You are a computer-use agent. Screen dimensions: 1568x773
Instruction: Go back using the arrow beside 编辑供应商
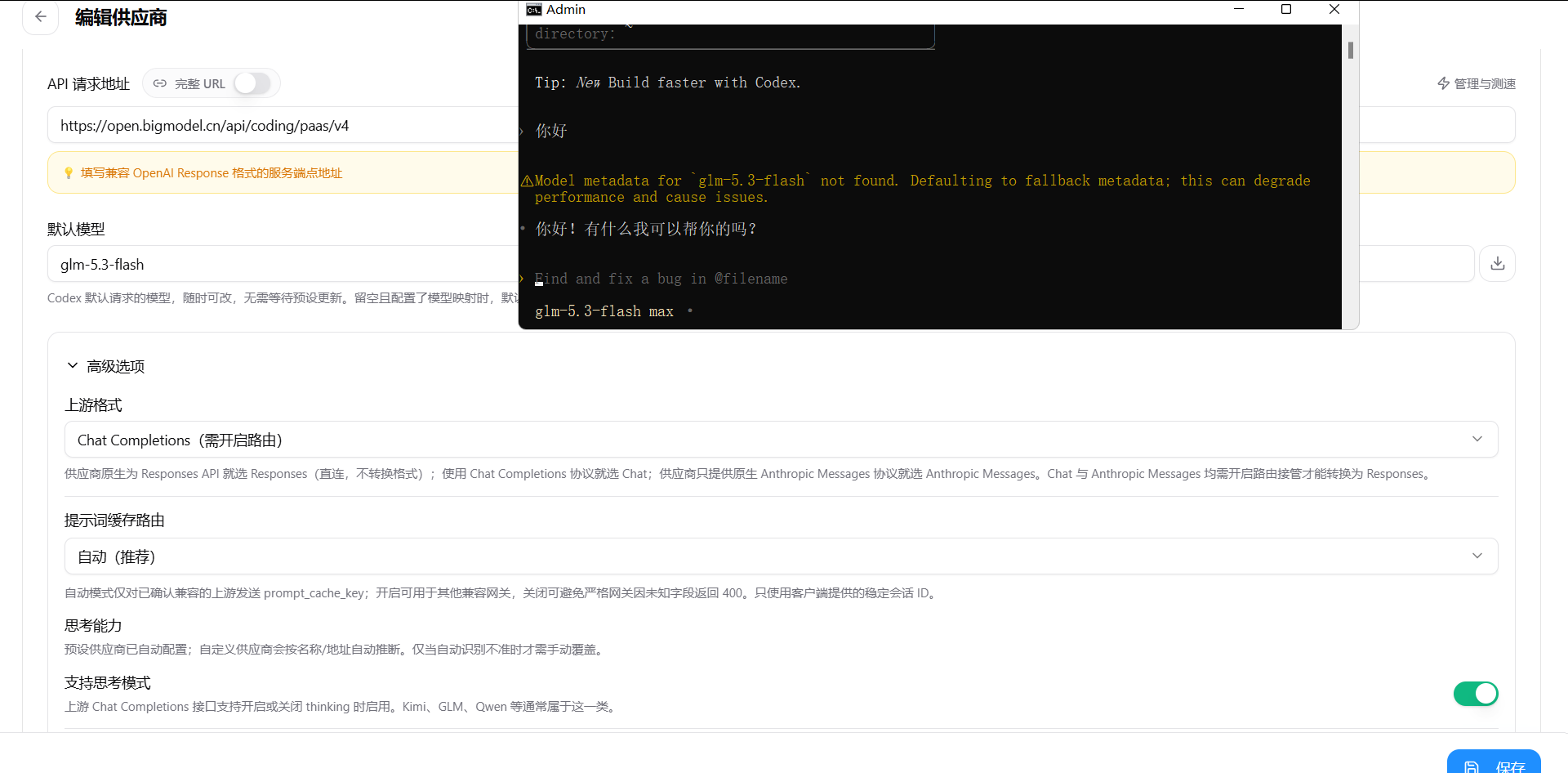coord(40,17)
